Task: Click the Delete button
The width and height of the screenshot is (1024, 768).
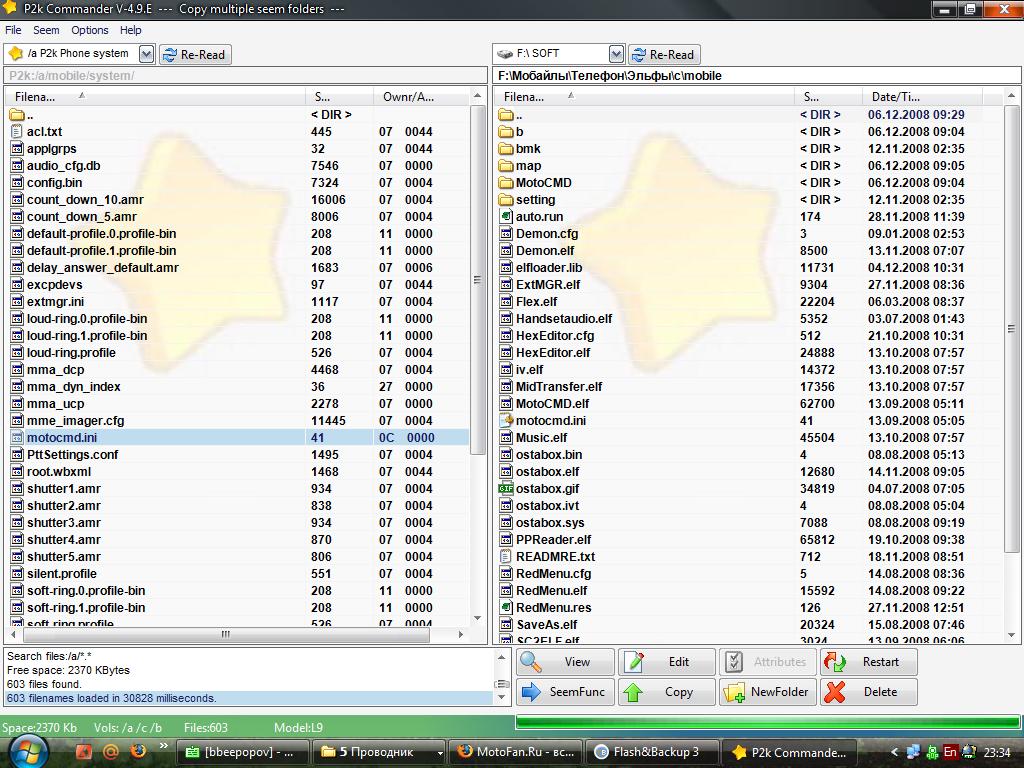Action: (x=869, y=692)
